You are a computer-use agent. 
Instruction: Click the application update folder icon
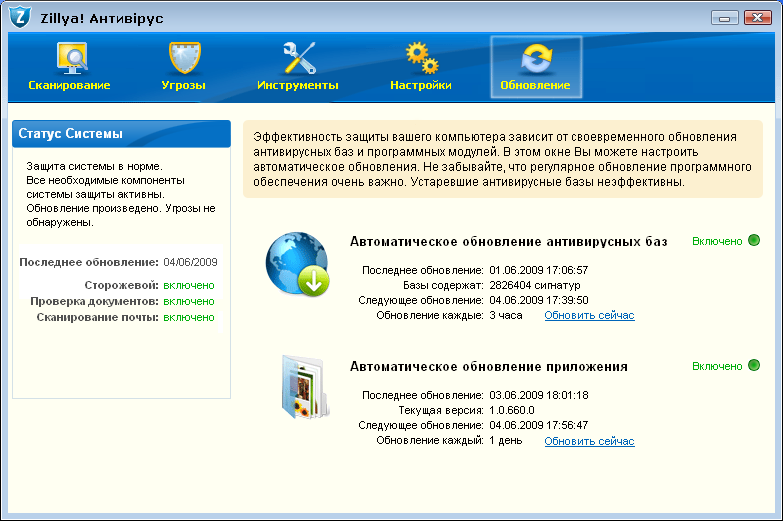tap(305, 387)
